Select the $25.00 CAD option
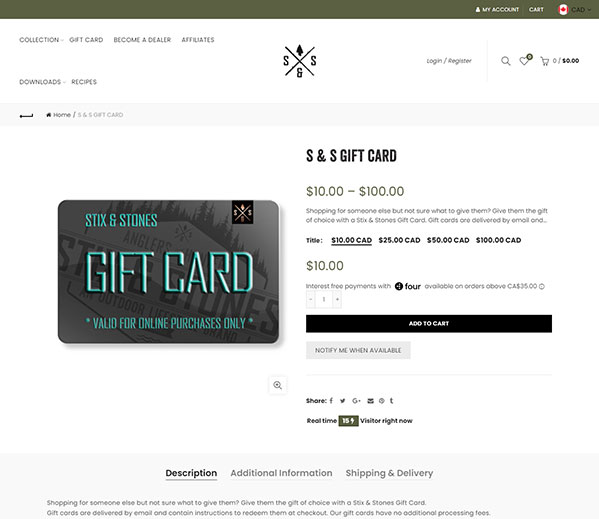Image resolution: width=599 pixels, height=519 pixels. click(399, 240)
